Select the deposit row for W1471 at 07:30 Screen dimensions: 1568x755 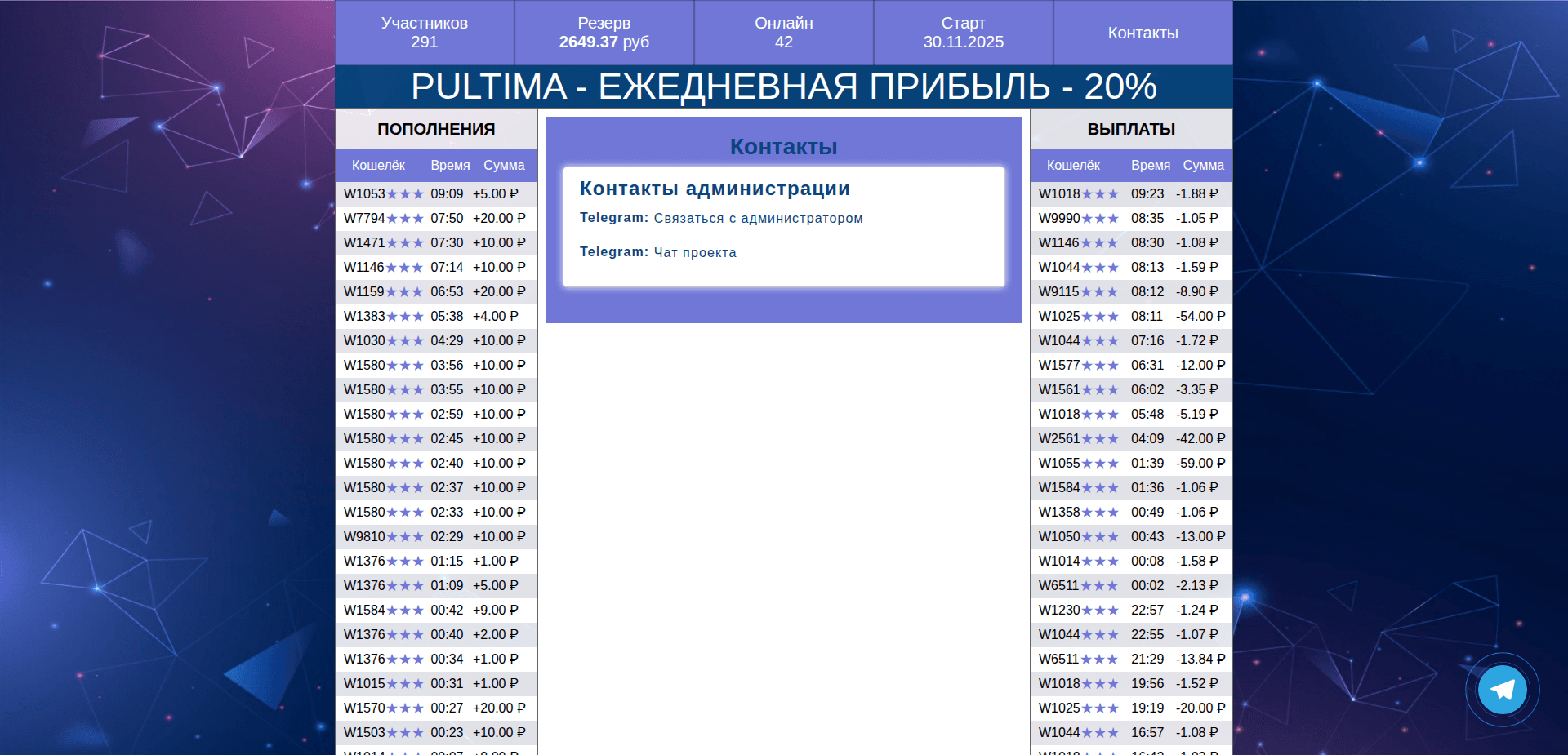pos(436,243)
